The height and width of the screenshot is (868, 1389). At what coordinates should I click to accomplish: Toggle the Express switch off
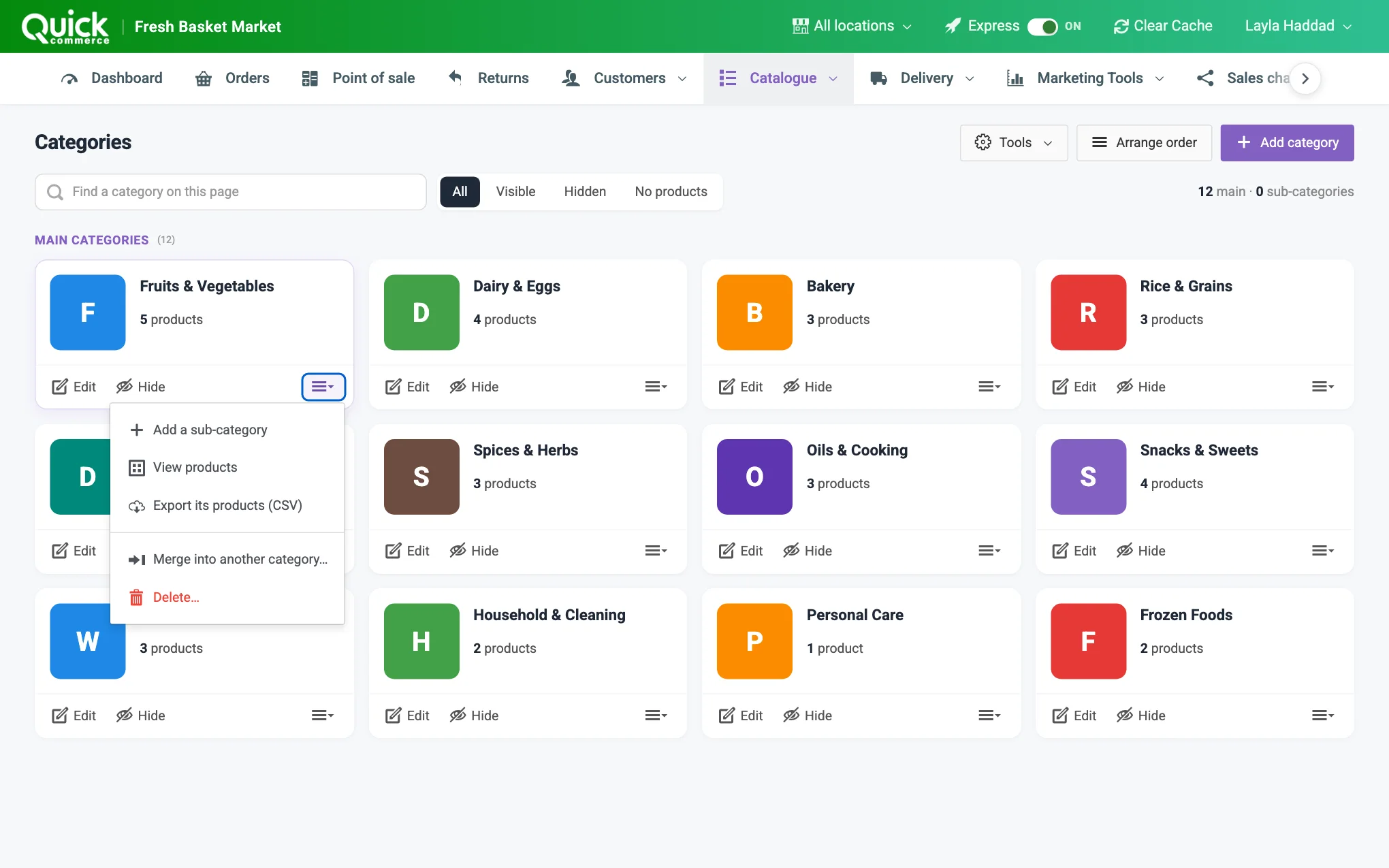coord(1042,27)
